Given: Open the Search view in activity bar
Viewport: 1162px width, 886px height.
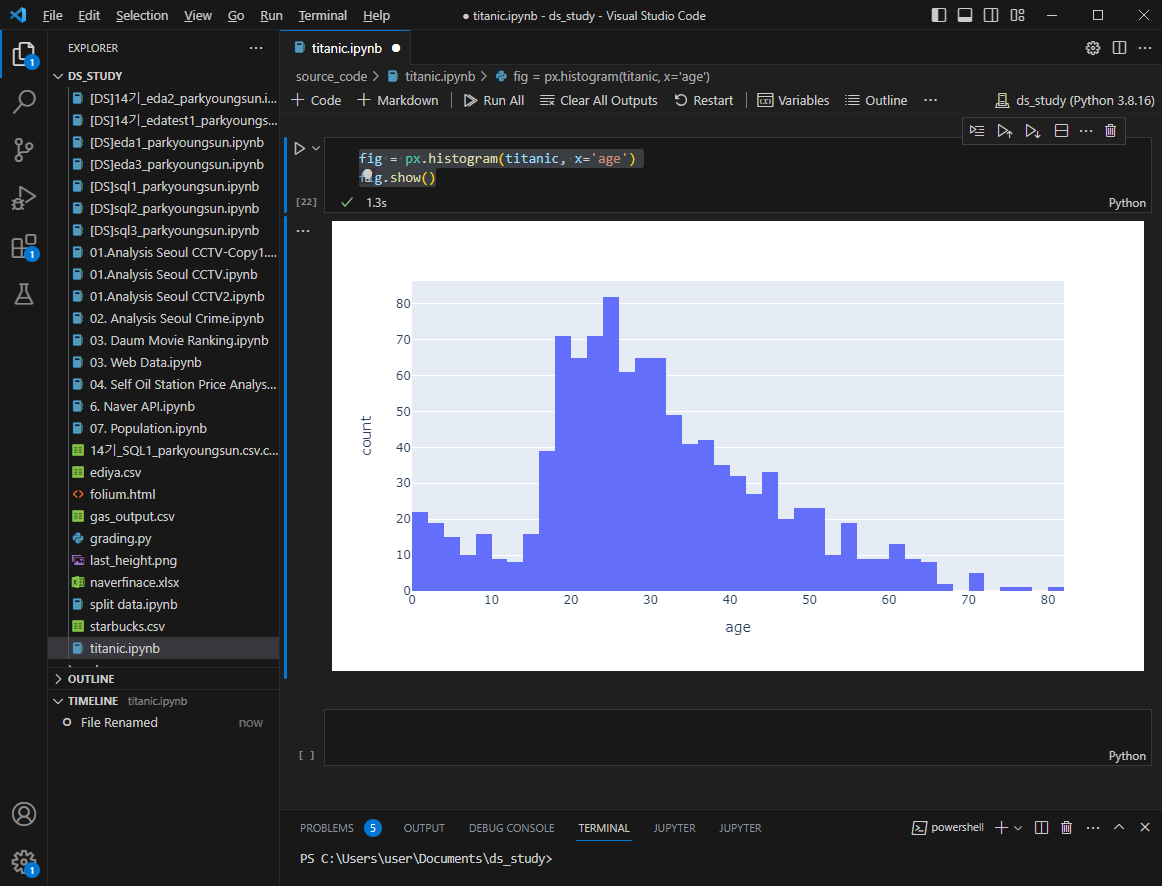Looking at the screenshot, I should click(24, 101).
